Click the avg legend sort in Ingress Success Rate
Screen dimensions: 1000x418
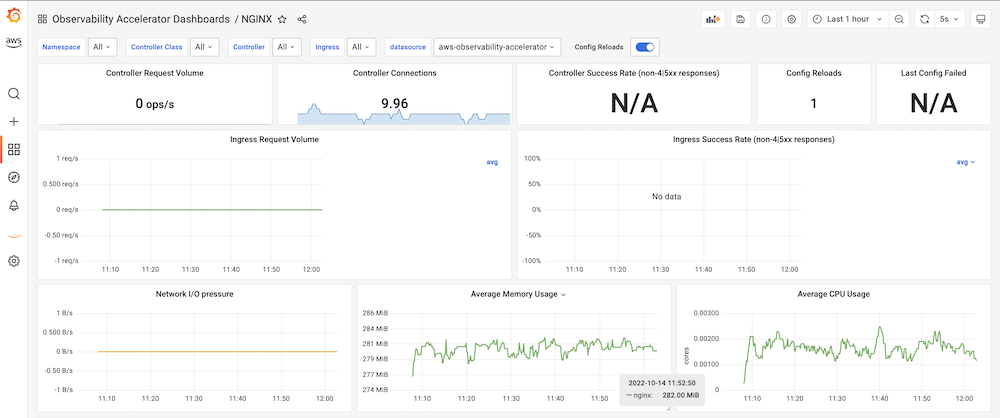[966, 162]
